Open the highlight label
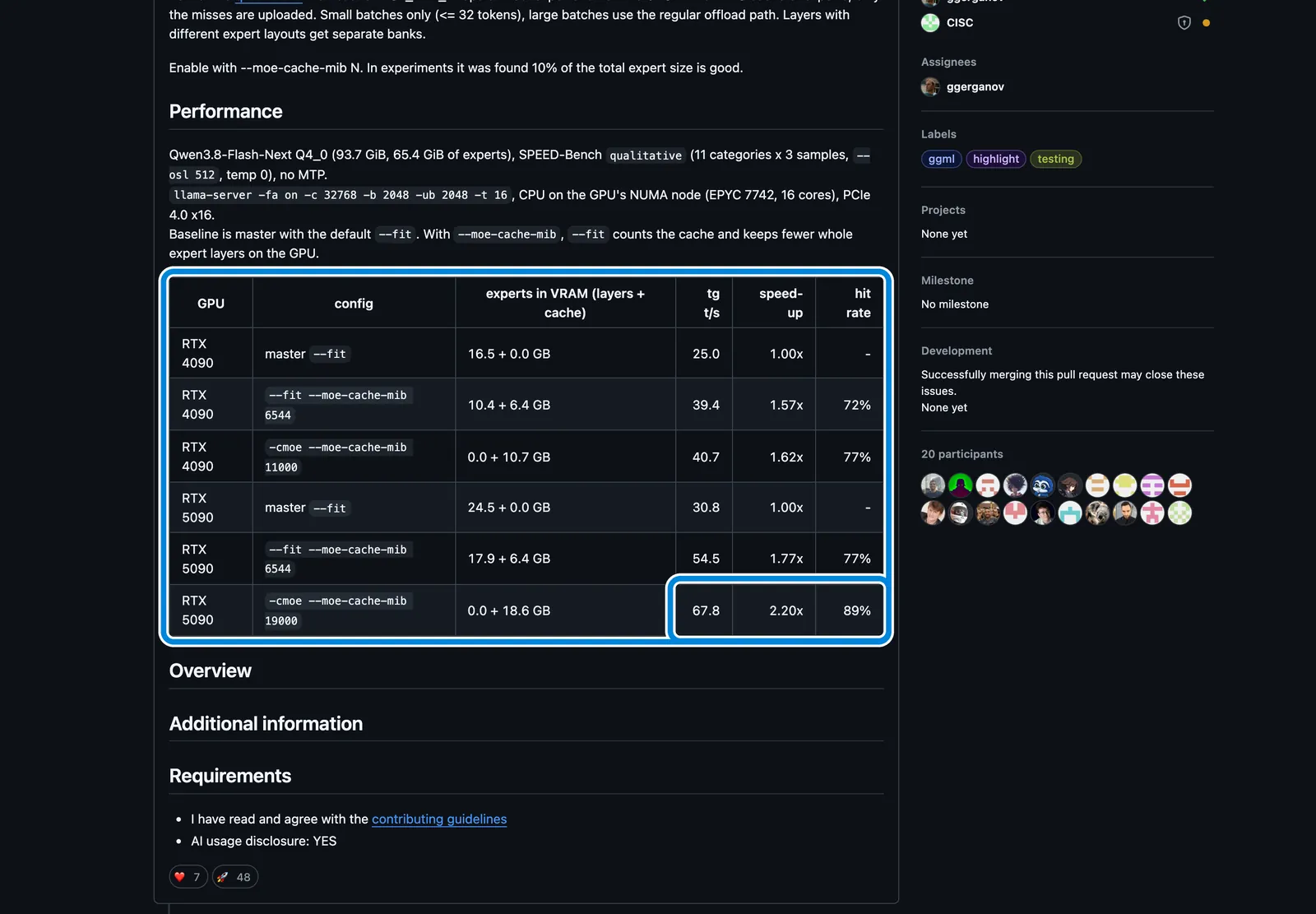 995,159
